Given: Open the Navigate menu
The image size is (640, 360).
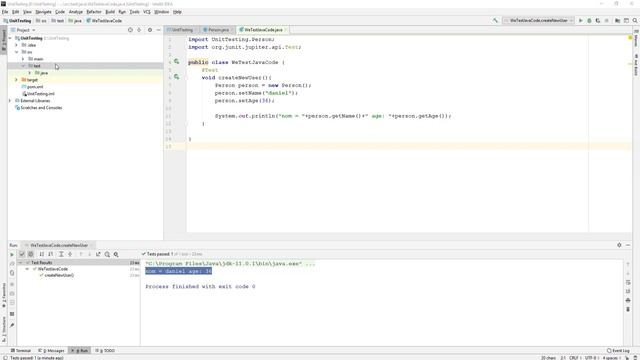Looking at the screenshot, I should (43, 12).
